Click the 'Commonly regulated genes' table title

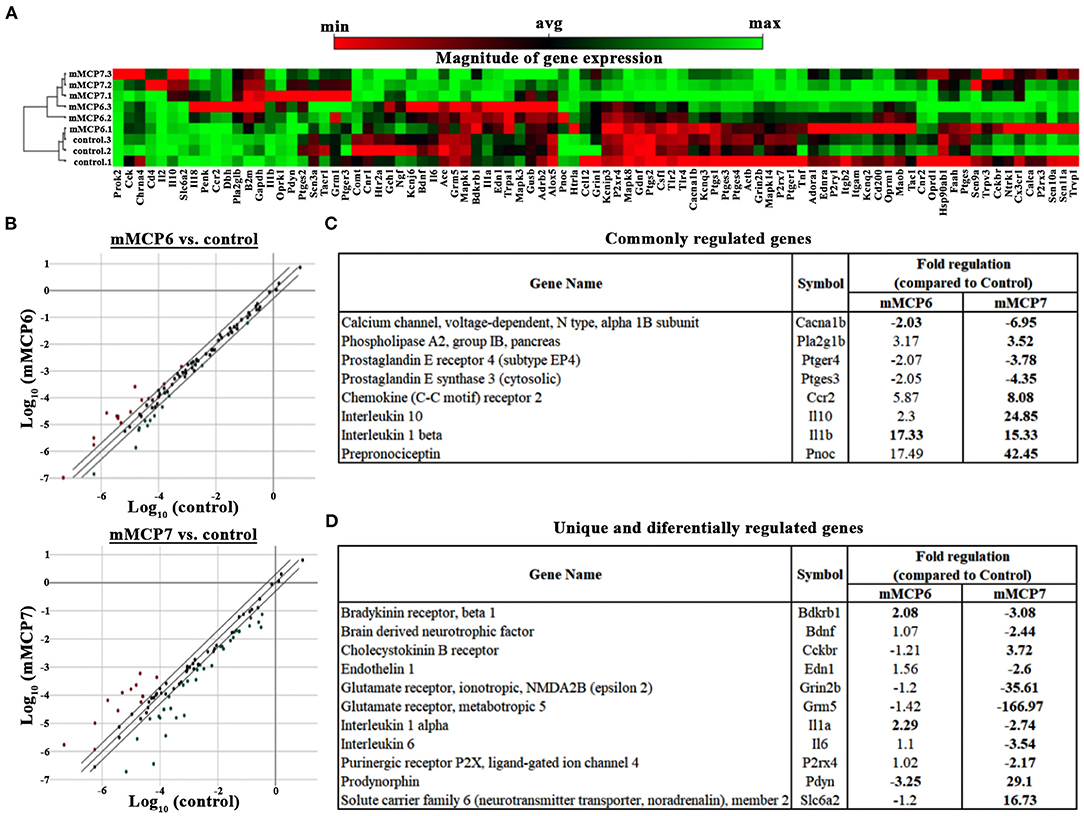tap(708, 239)
